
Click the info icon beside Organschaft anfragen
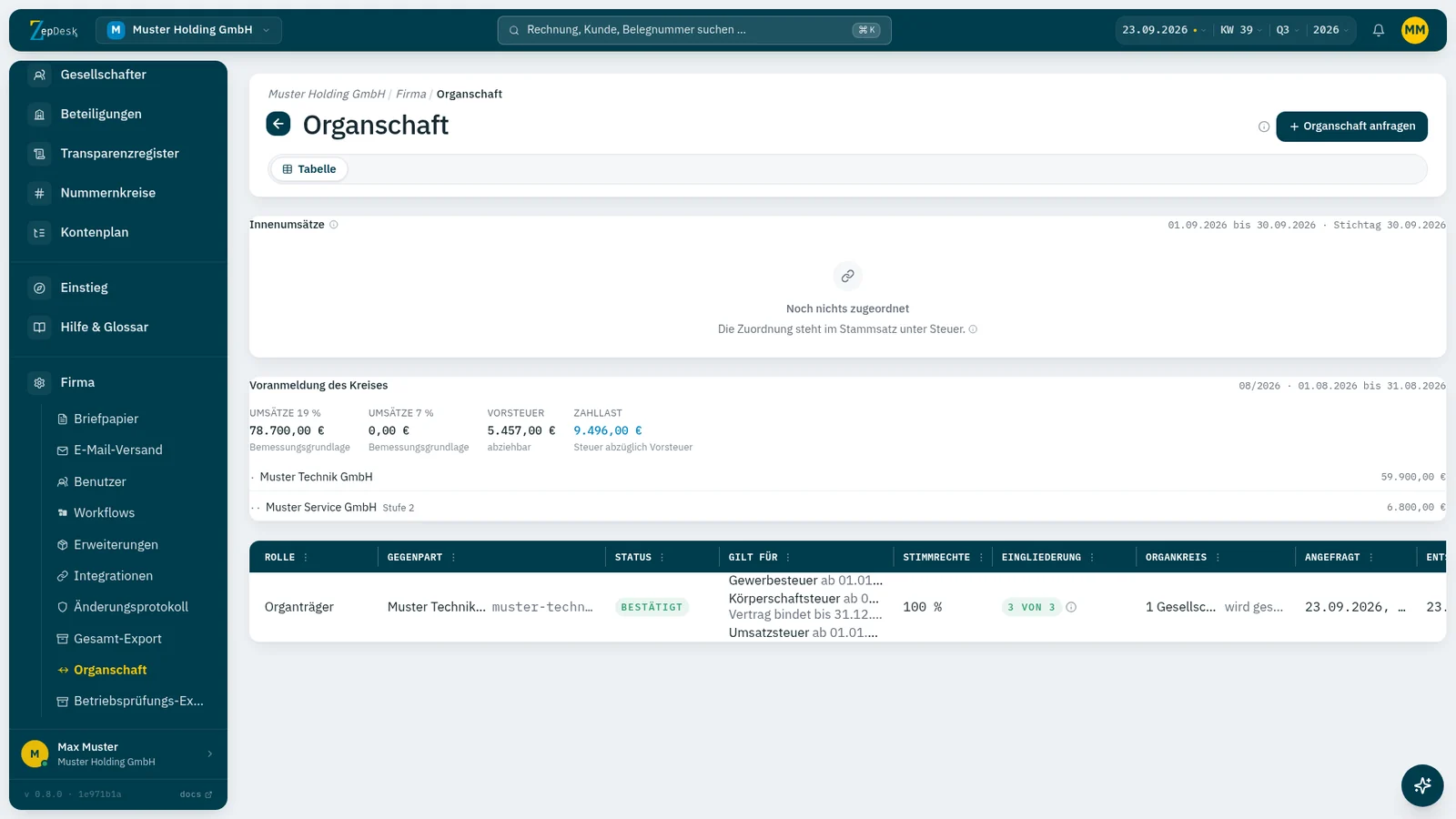[1264, 126]
